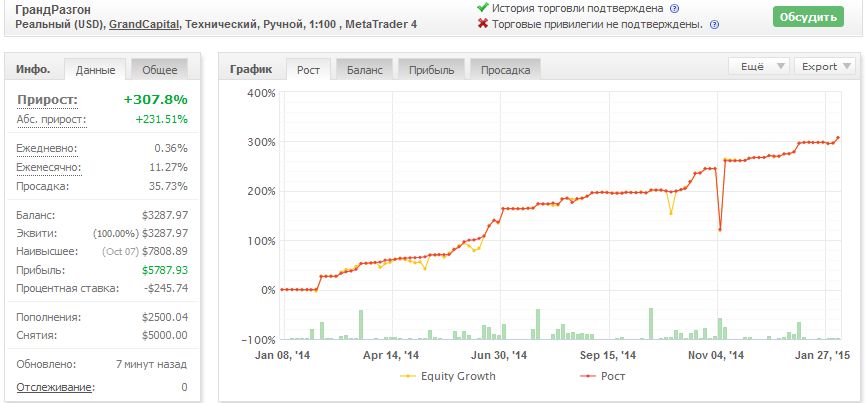Select the Прибыль chart tab
The width and height of the screenshot is (865, 403).
pos(431,69)
